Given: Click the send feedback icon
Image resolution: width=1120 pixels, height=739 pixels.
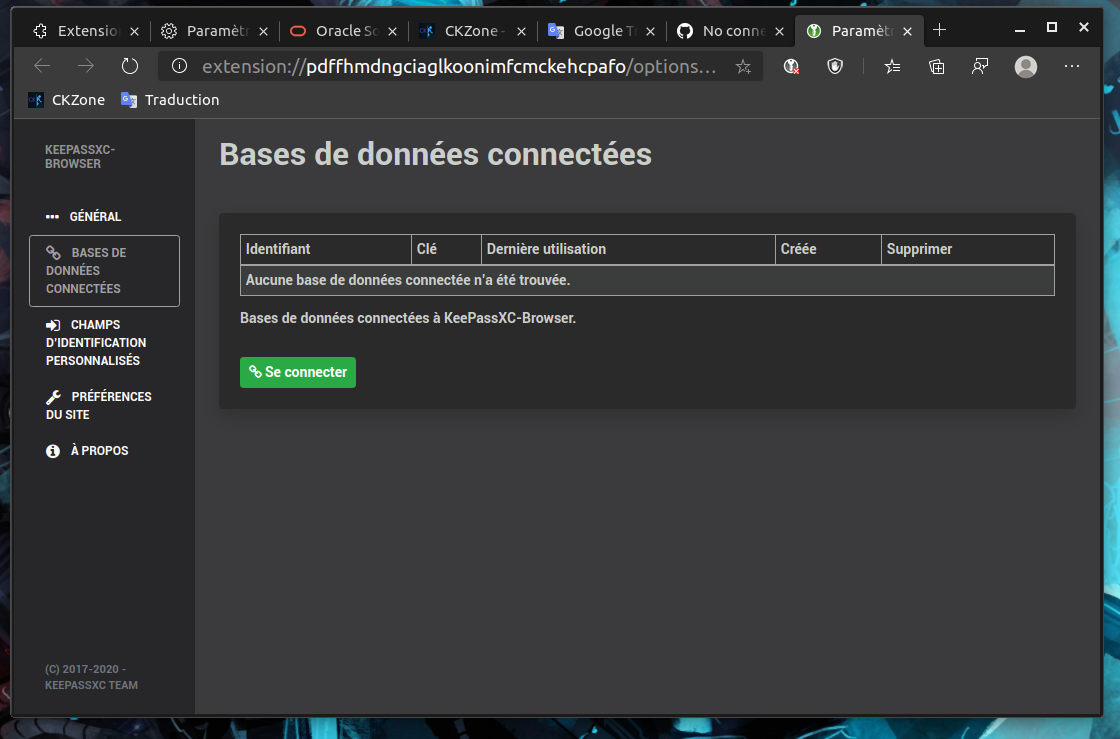Looking at the screenshot, I should point(980,66).
